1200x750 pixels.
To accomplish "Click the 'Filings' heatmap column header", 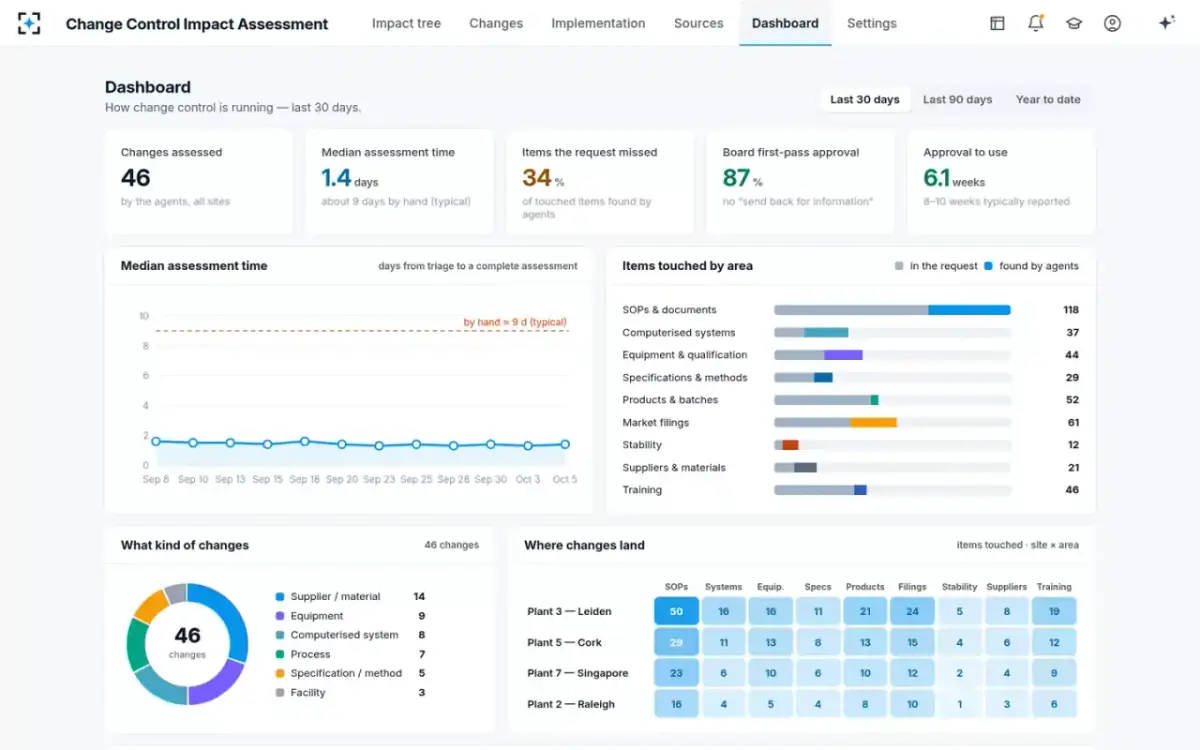I will (912, 587).
